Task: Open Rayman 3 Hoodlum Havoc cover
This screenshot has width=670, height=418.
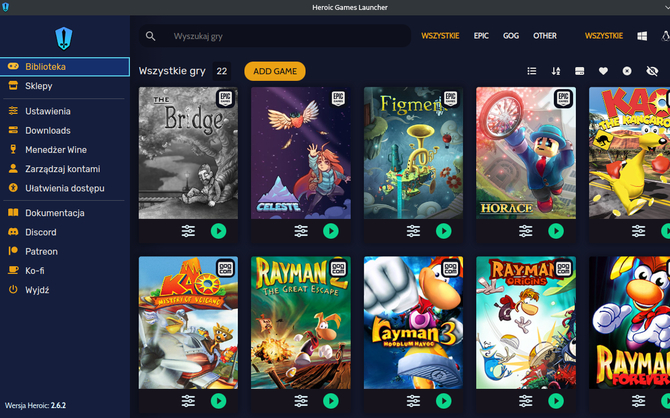Action: coord(413,323)
